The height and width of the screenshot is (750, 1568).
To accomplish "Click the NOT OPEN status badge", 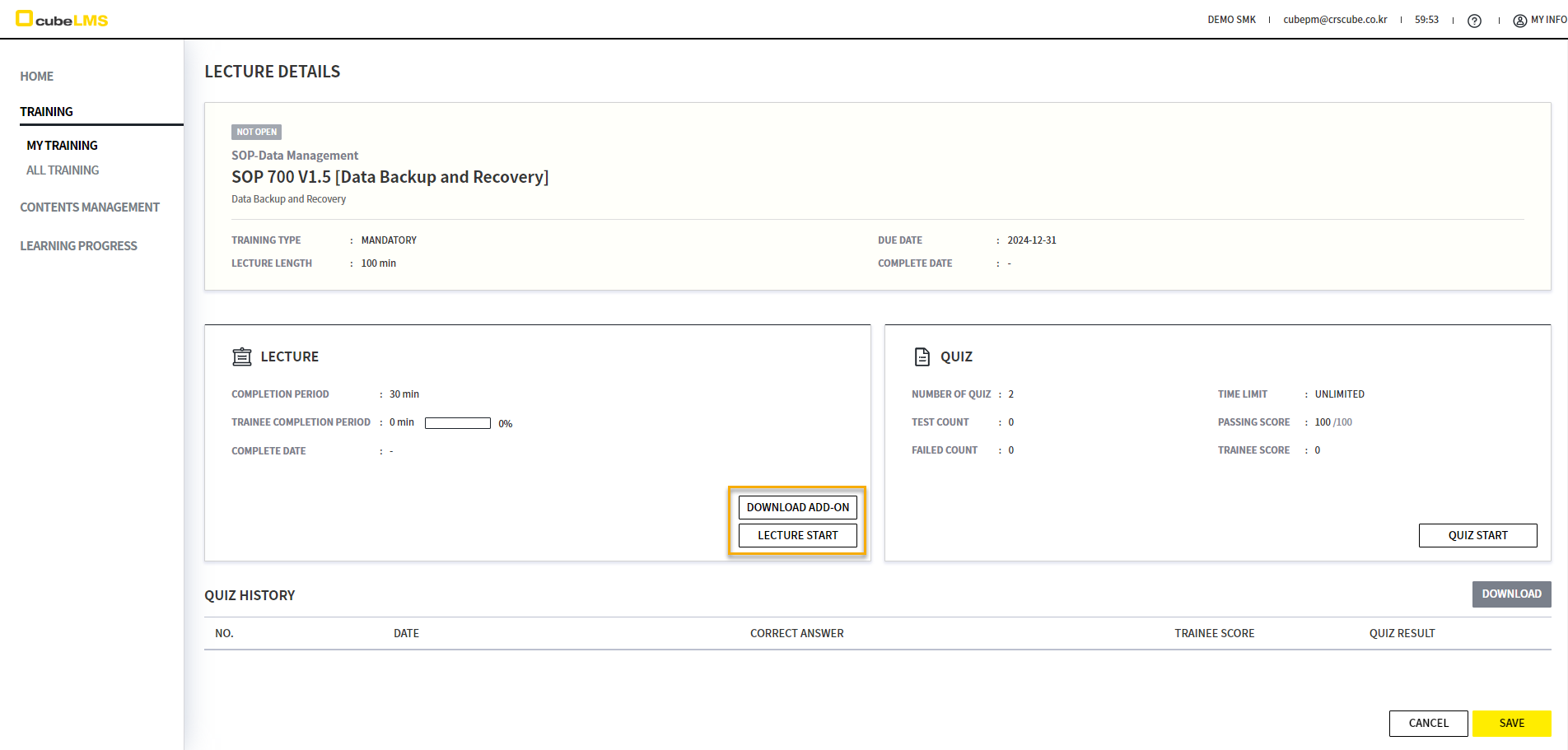I will click(256, 132).
